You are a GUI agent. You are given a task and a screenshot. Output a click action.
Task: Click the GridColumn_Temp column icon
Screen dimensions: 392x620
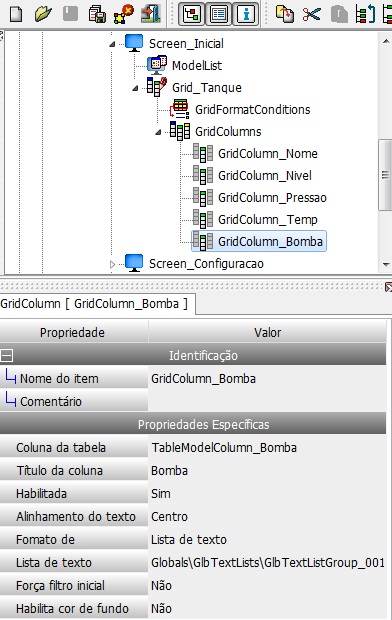coord(203,219)
